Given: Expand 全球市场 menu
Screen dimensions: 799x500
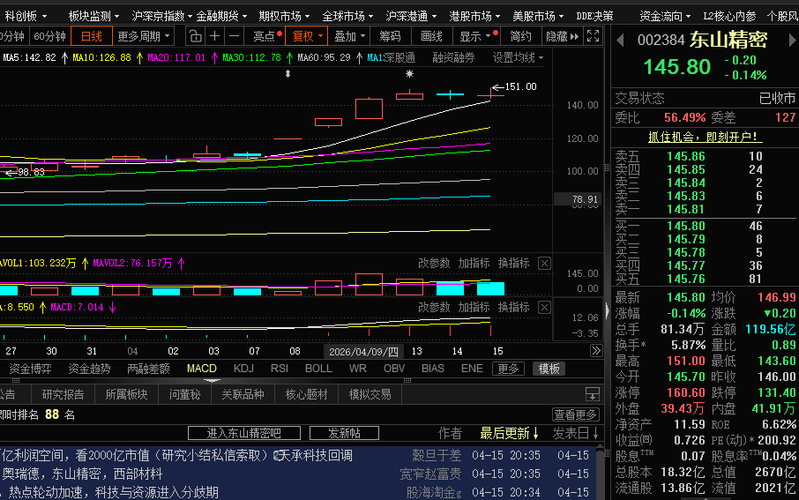Looking at the screenshot, I should pos(347,16).
